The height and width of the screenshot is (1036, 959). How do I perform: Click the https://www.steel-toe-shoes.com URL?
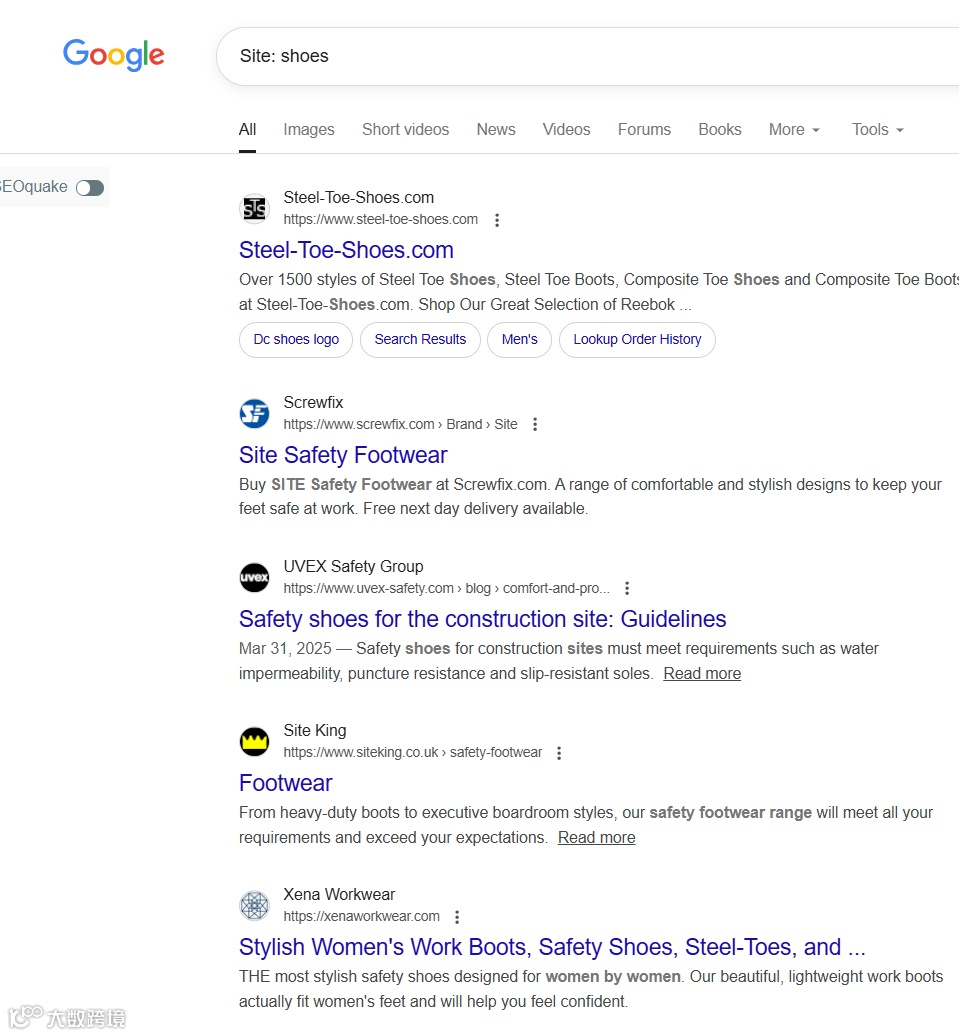point(381,219)
